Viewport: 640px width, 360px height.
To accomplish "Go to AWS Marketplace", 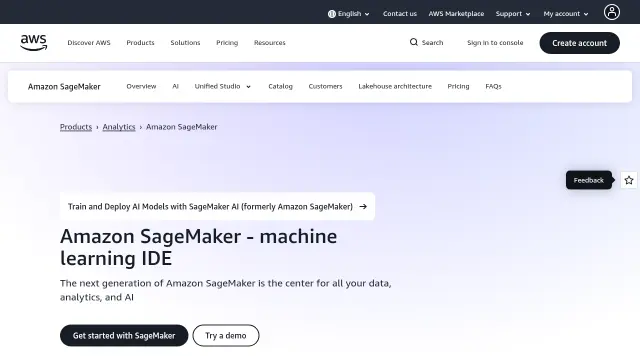I will [456, 14].
